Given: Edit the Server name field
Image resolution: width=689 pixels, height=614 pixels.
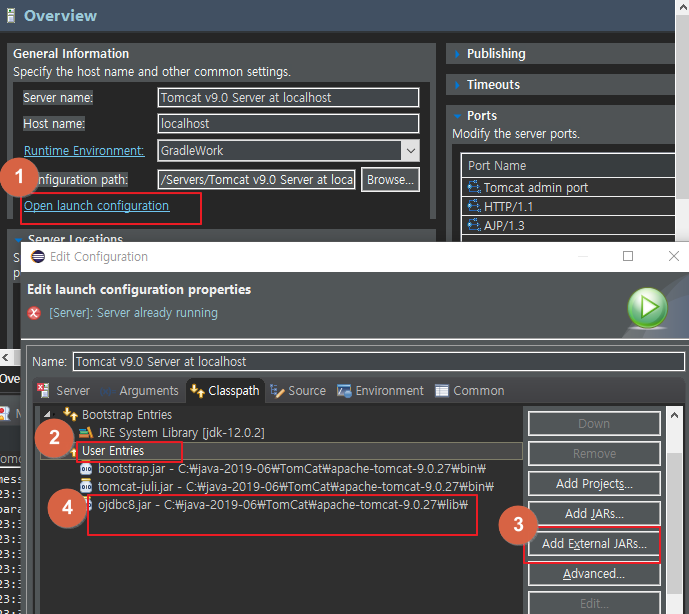Looking at the screenshot, I should (x=288, y=98).
